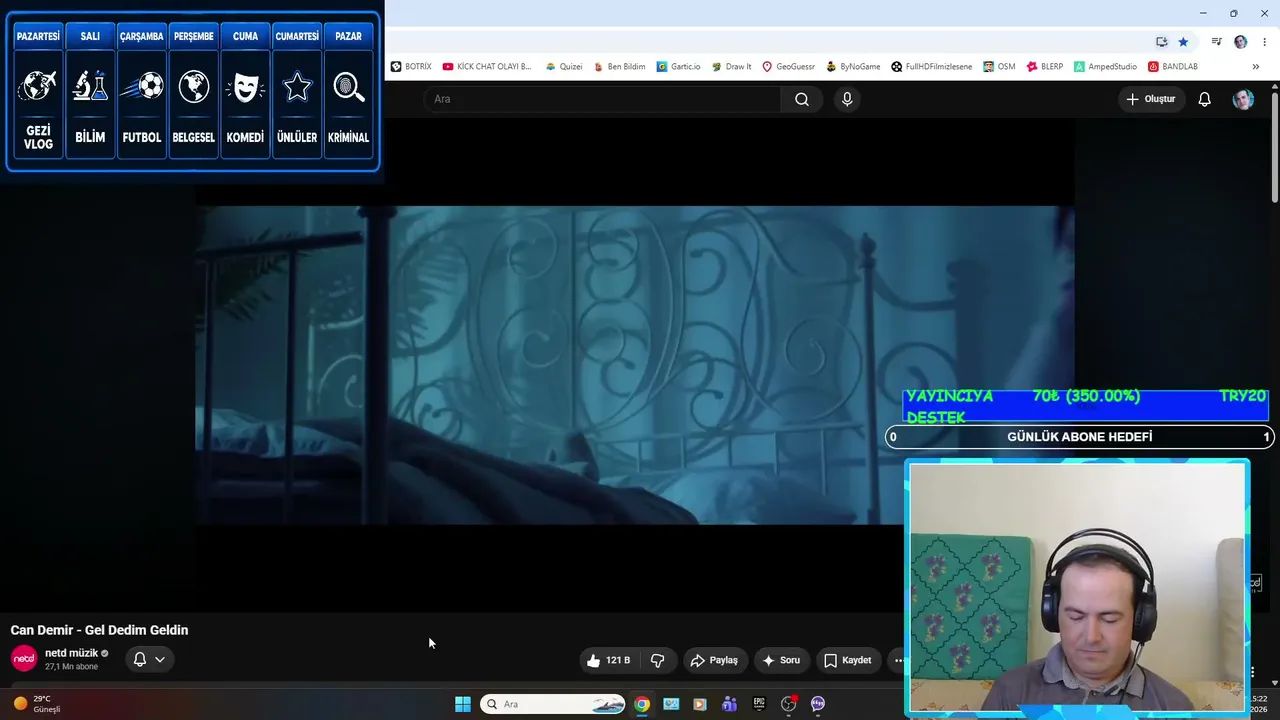Image resolution: width=1280 pixels, height=720 pixels.
Task: Open the BANDLAB bookmark
Action: (1173, 67)
